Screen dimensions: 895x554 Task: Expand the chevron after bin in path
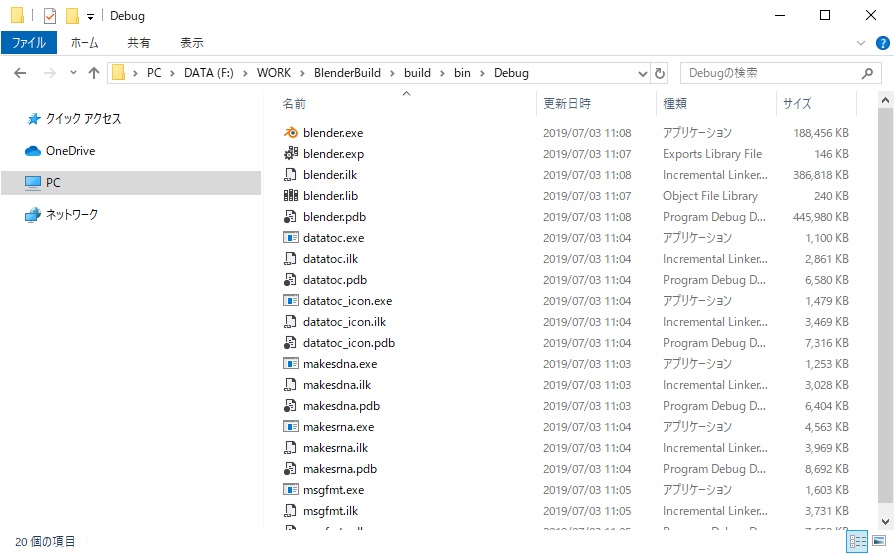(482, 73)
